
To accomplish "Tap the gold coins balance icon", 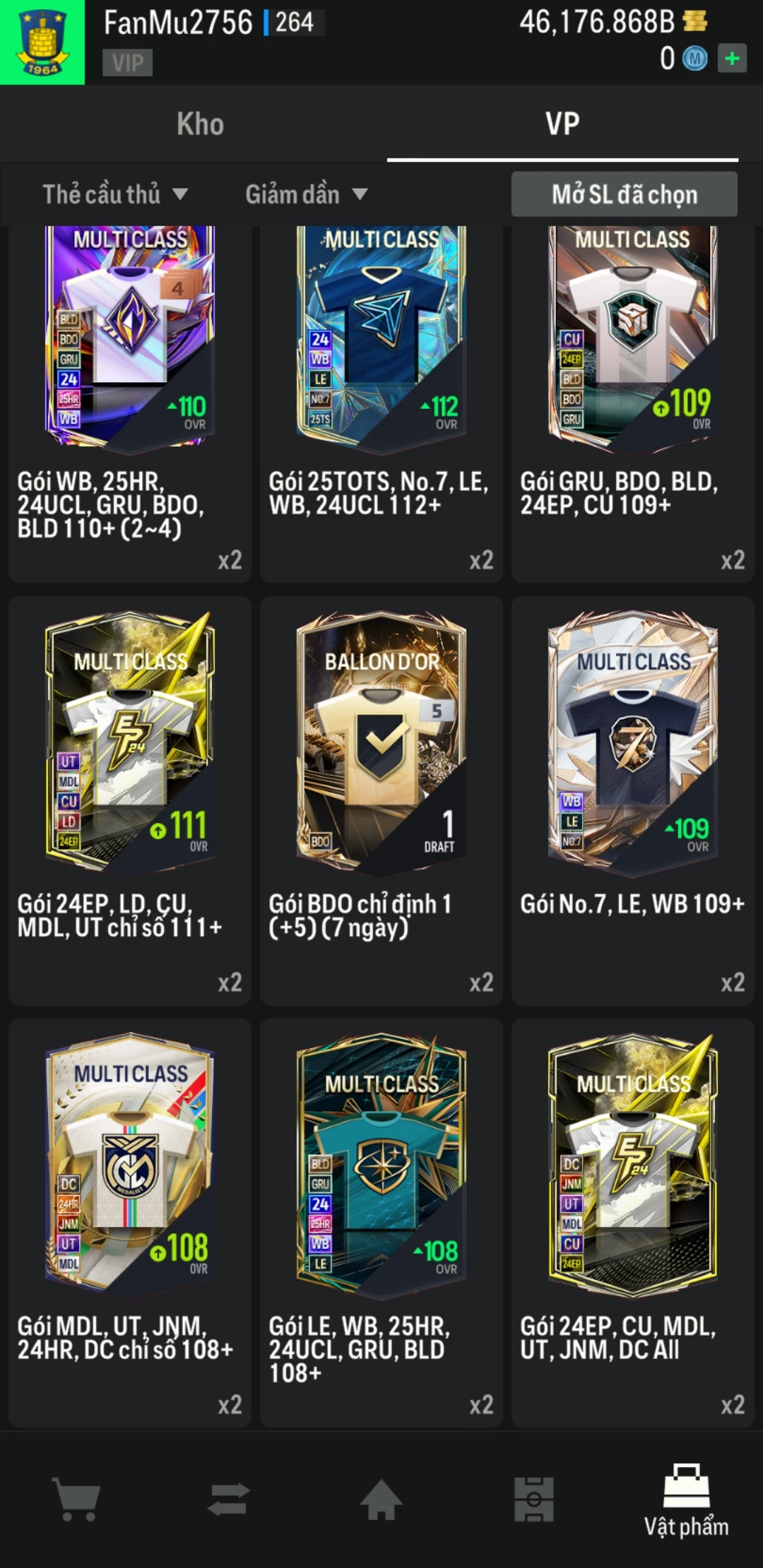I will tap(695, 21).
